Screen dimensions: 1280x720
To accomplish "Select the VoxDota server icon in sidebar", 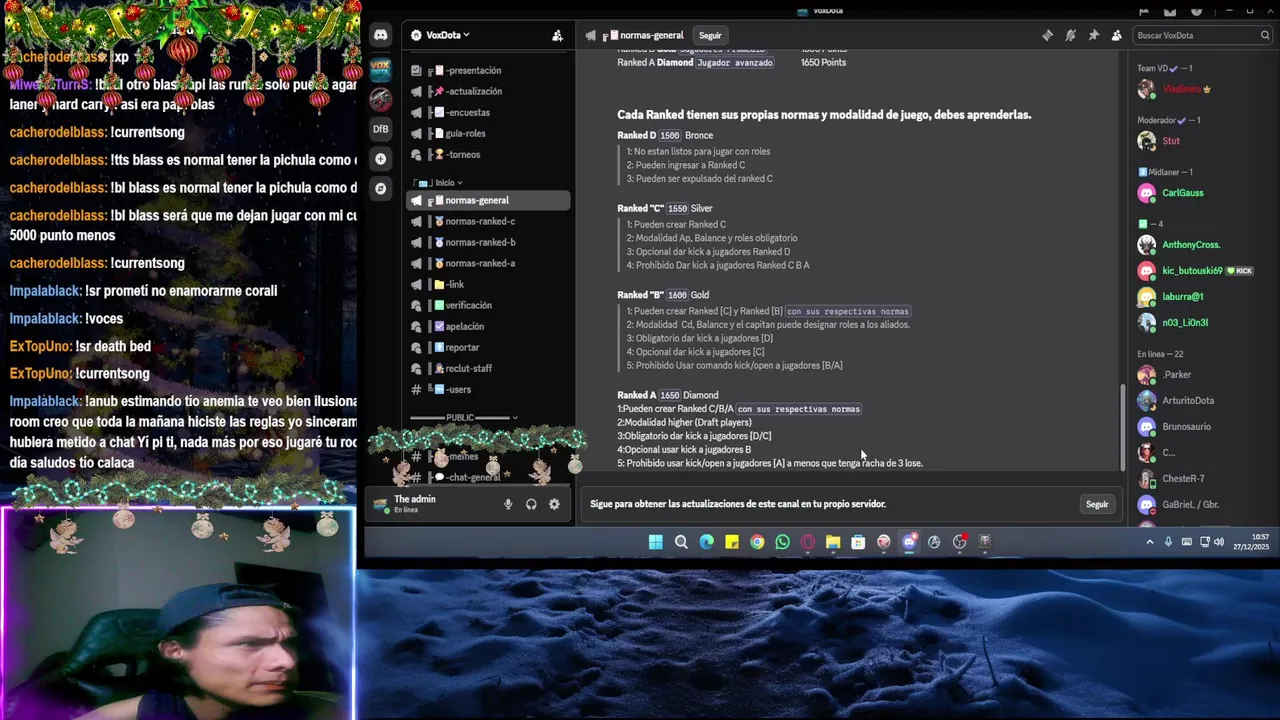I will pyautogui.click(x=380, y=70).
